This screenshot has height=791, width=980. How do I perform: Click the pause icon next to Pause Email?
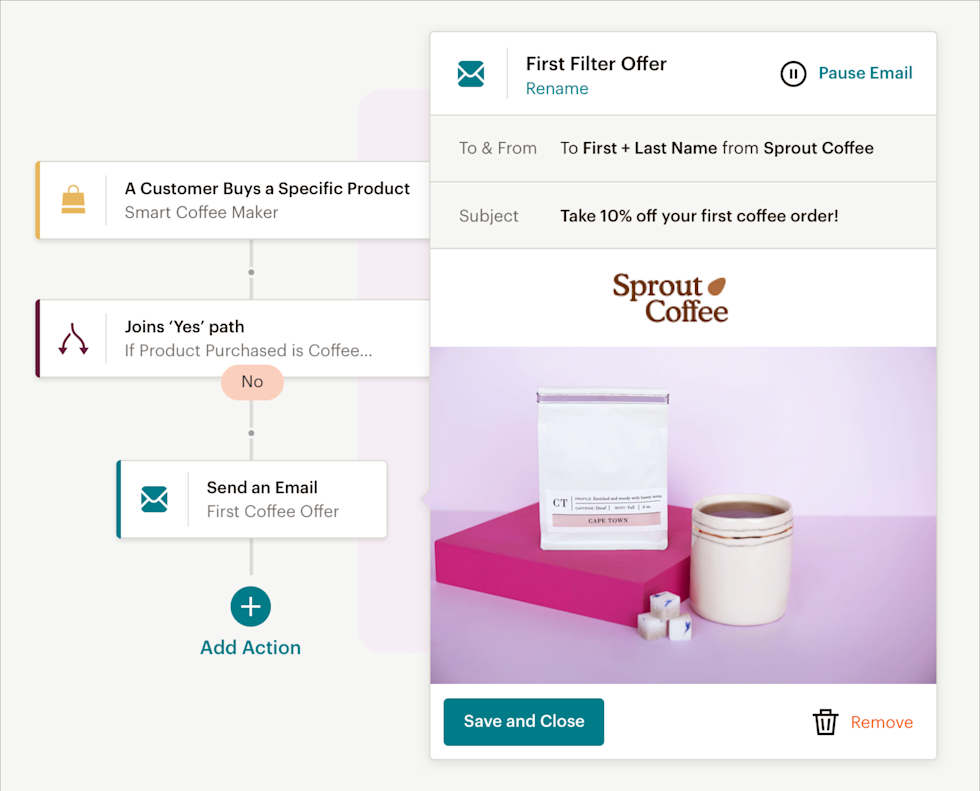tap(793, 73)
